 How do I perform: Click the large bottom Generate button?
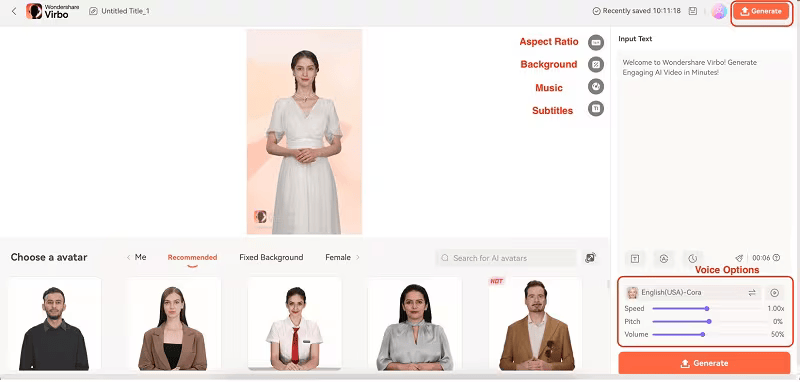[704, 363]
